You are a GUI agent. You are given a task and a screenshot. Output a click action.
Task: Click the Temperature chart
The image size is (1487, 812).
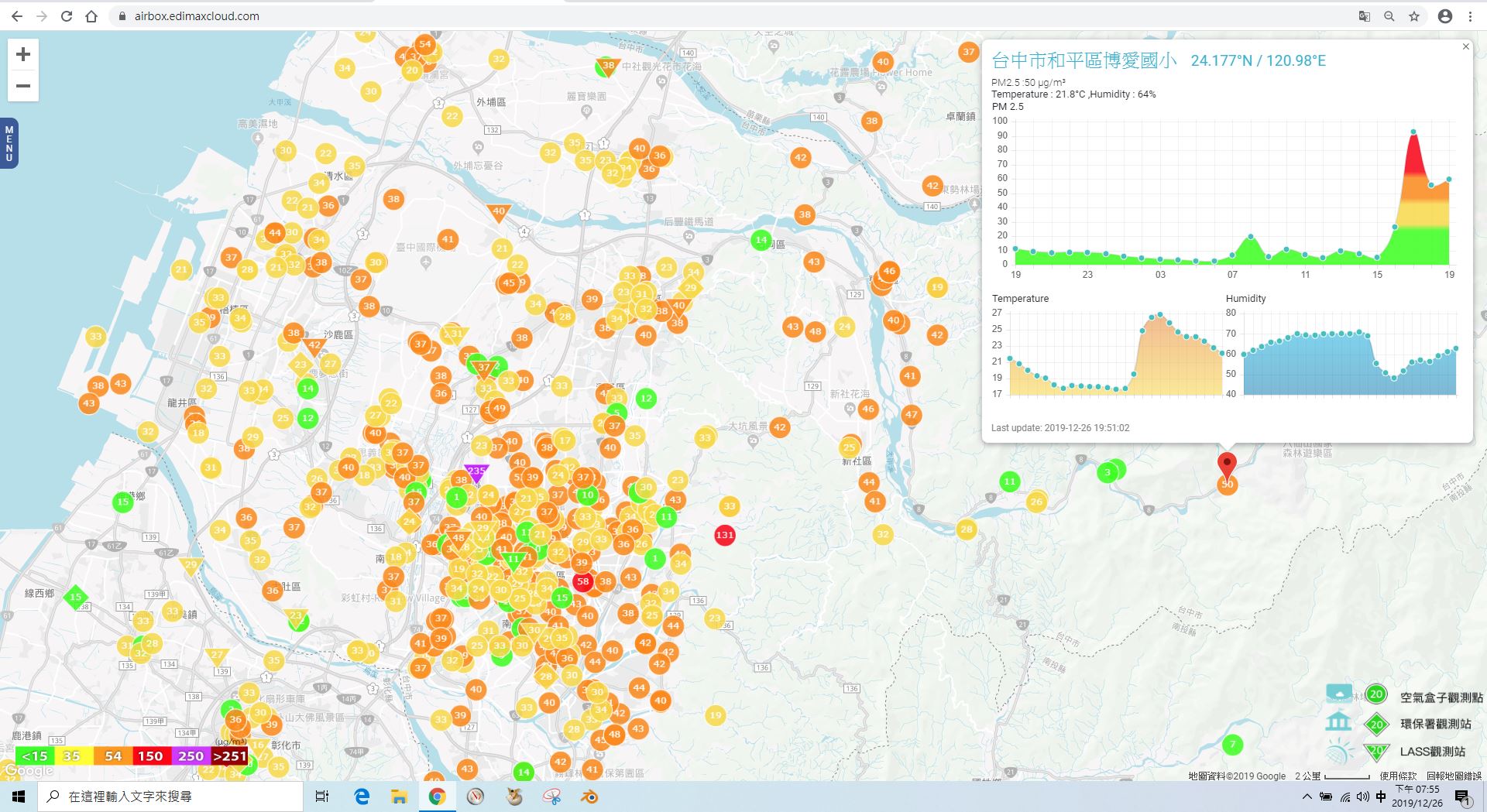click(x=1115, y=355)
